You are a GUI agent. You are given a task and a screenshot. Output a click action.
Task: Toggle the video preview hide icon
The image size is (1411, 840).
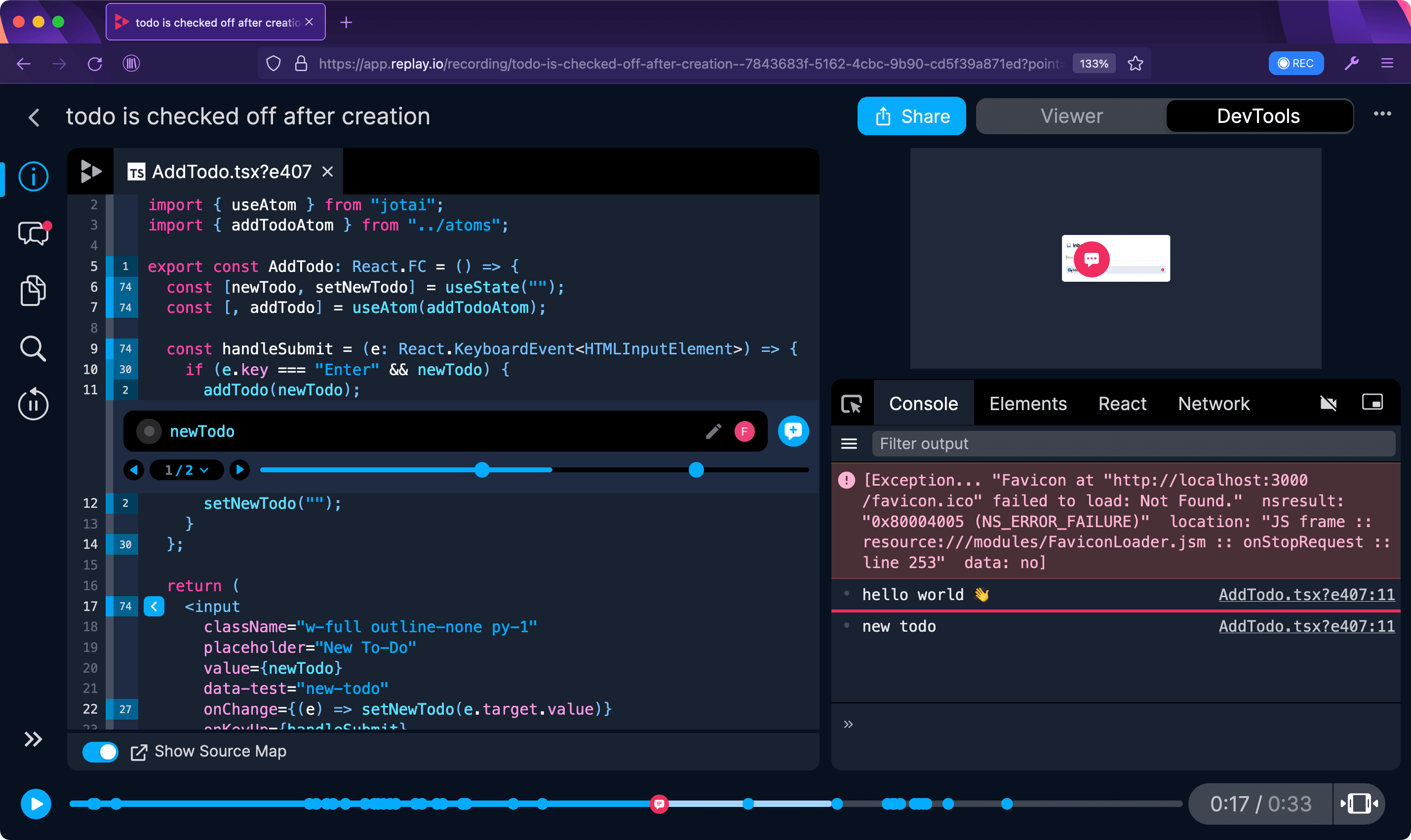[1329, 403]
